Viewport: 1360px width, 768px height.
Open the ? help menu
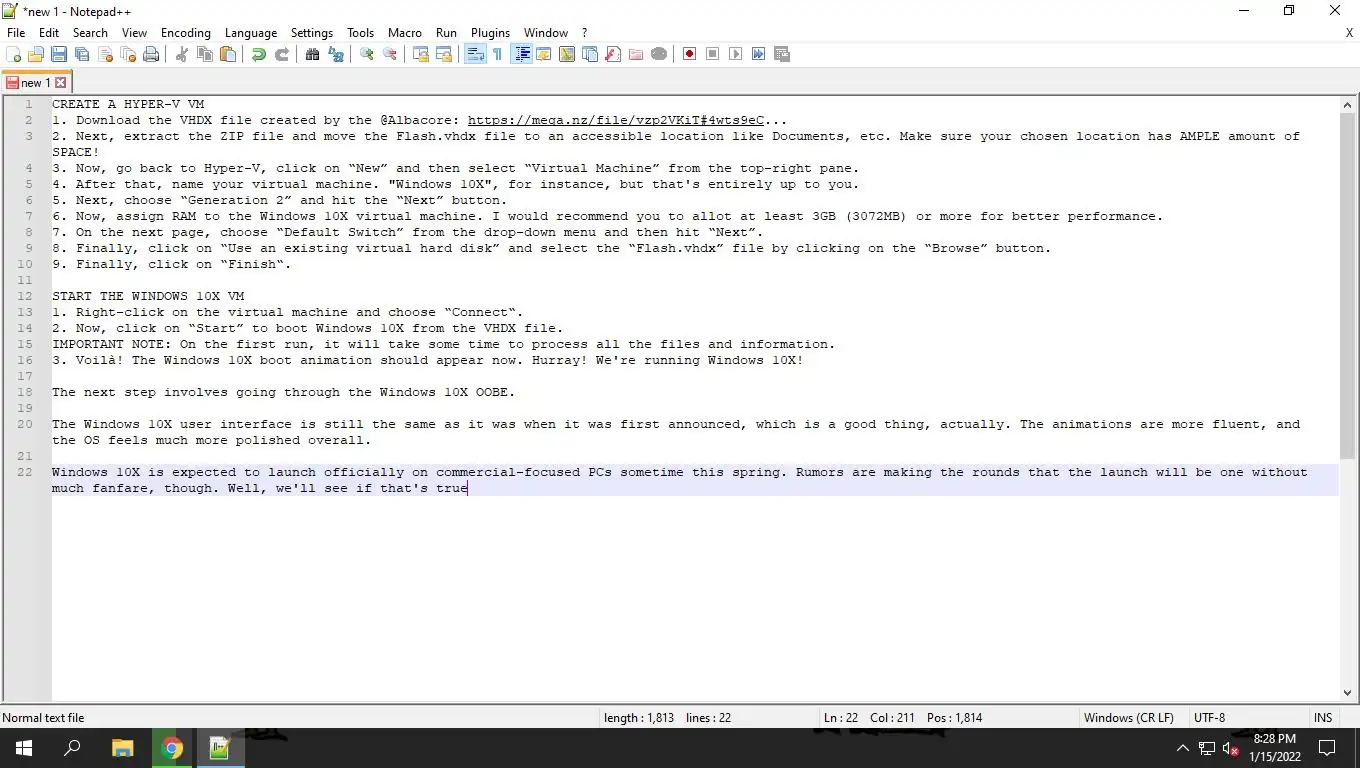584,33
